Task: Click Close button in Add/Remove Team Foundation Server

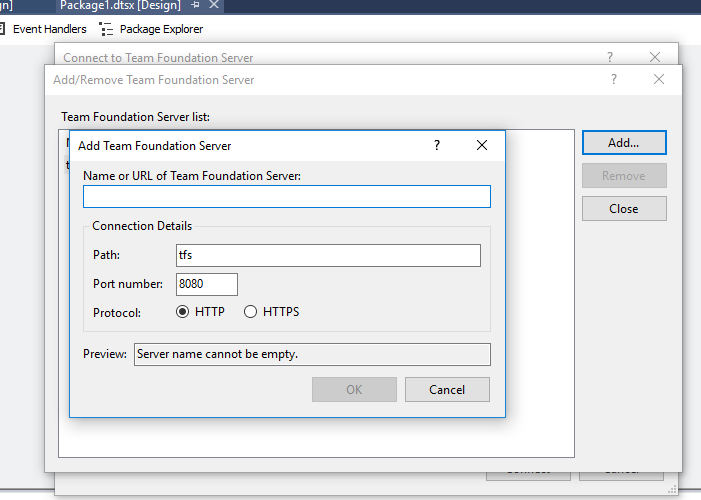Action: [x=624, y=209]
